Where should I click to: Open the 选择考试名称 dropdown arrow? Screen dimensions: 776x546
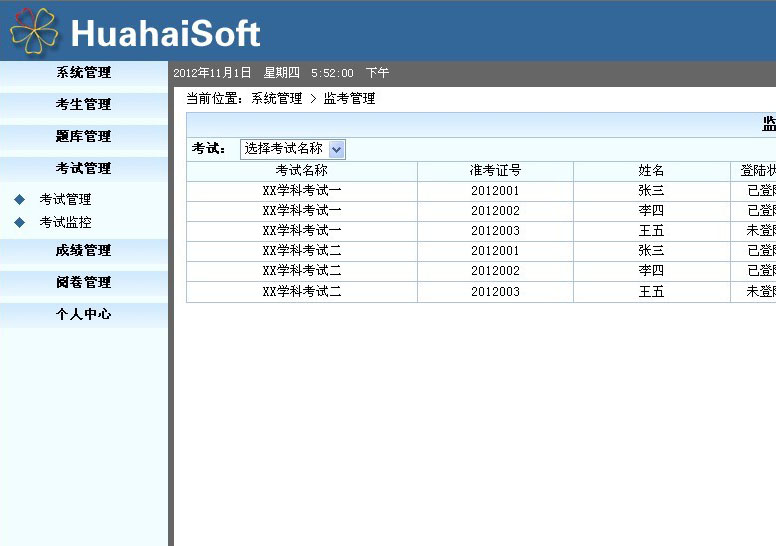[337, 149]
